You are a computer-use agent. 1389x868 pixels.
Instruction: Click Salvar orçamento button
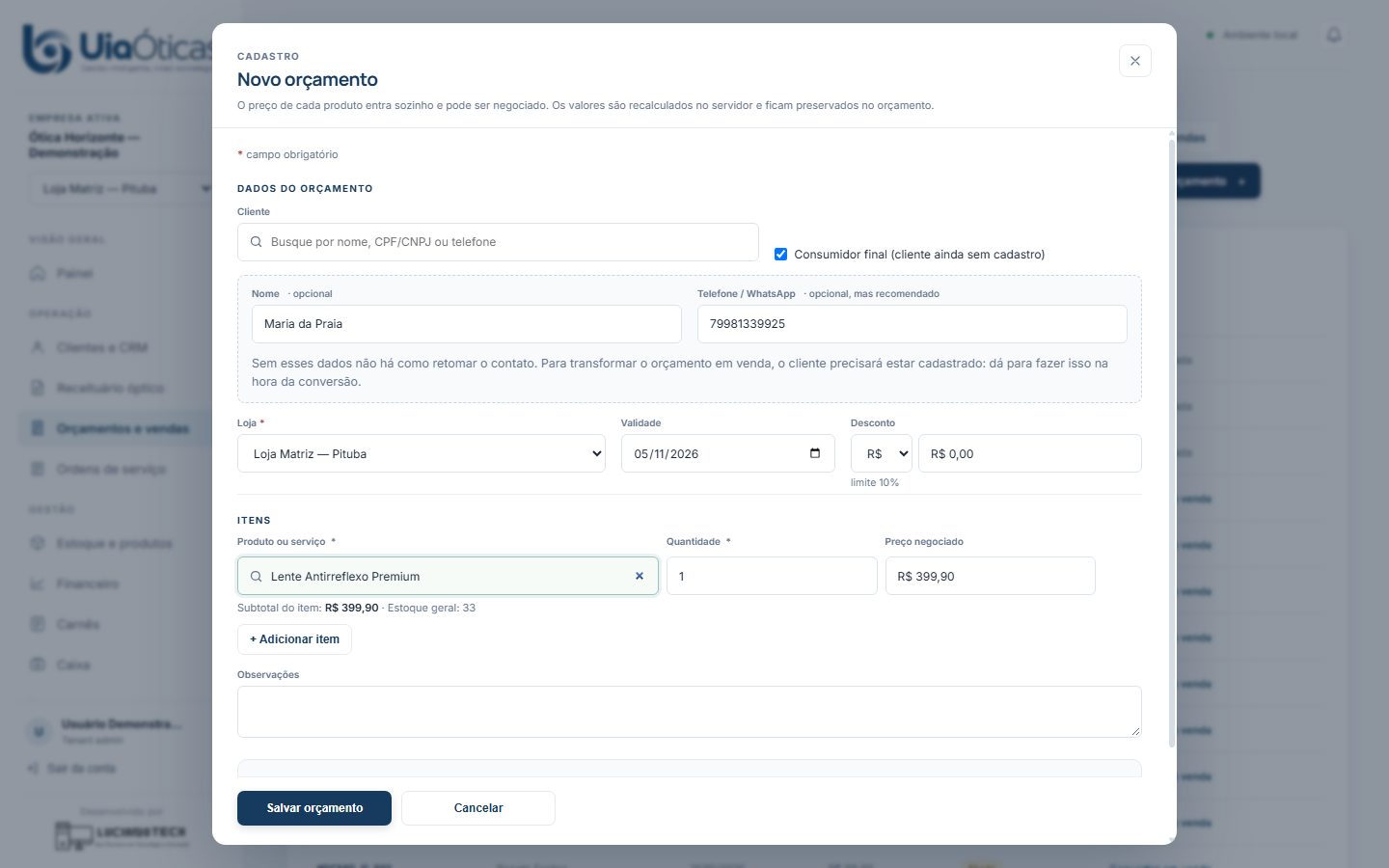tap(314, 808)
